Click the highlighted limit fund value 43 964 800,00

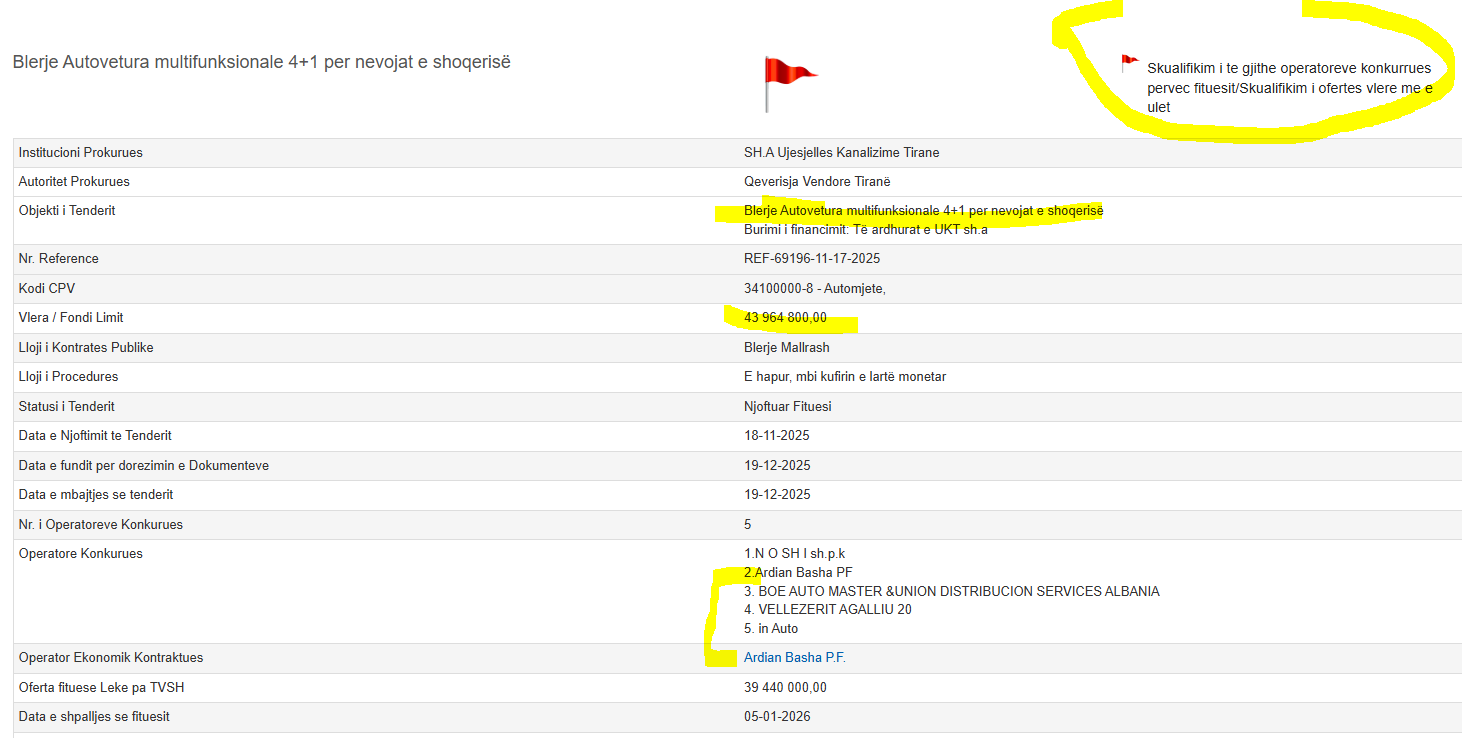[x=785, y=318]
